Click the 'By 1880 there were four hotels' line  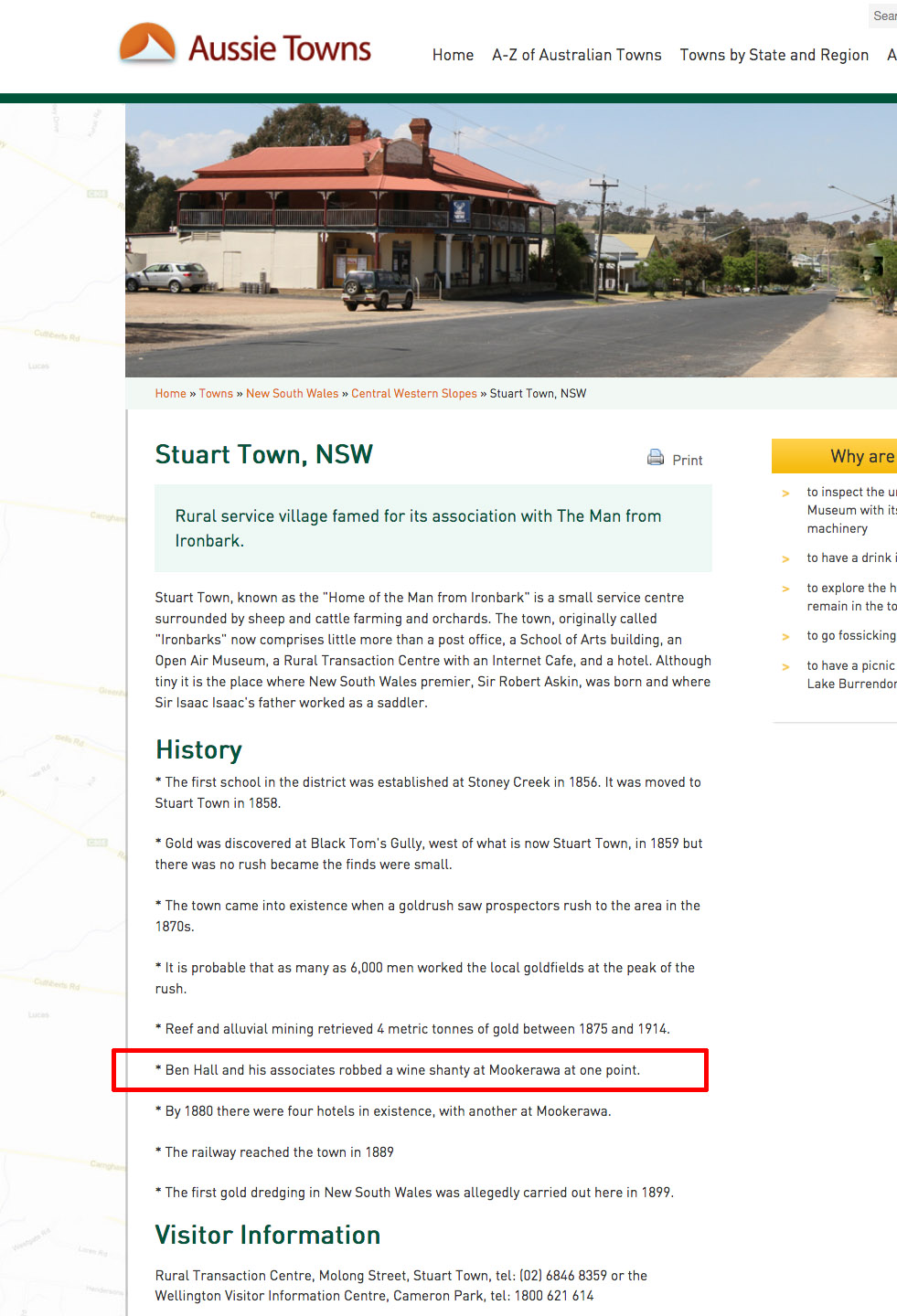click(383, 1111)
